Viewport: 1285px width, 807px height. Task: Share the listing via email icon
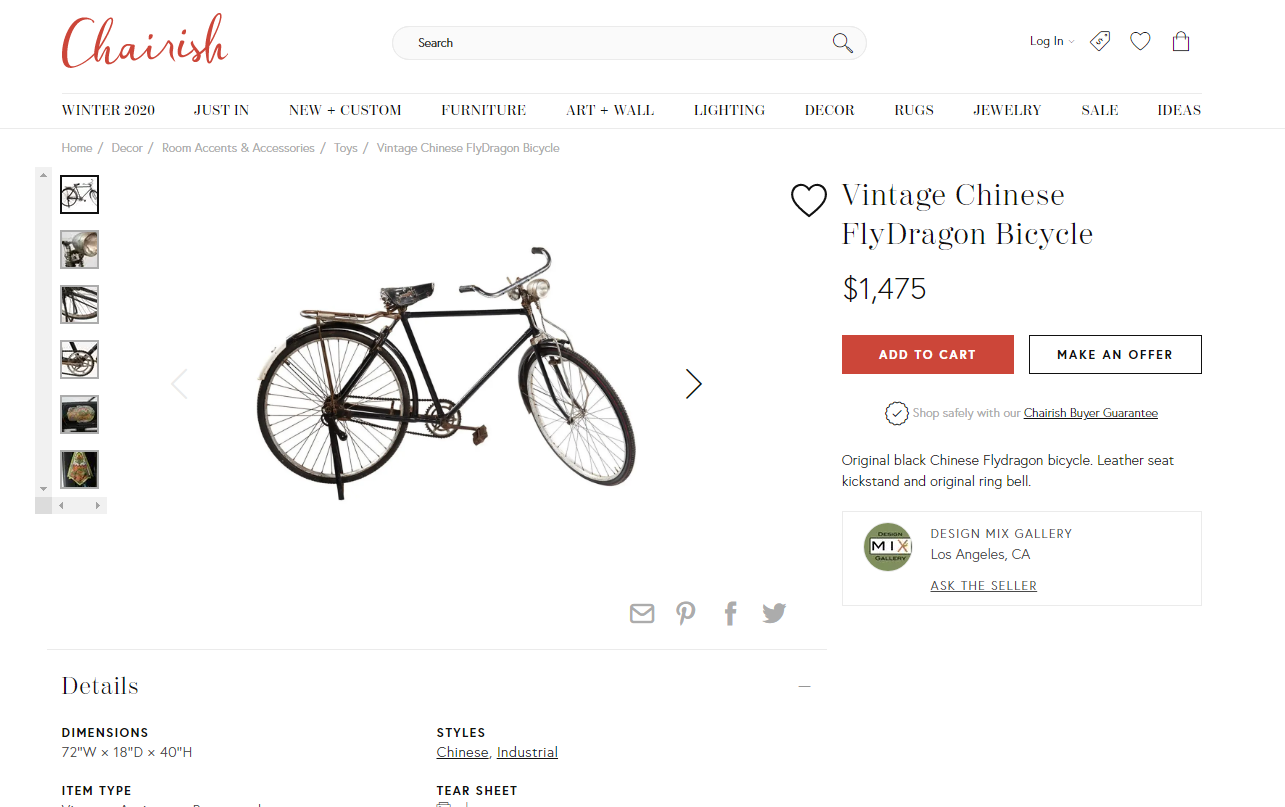click(642, 613)
